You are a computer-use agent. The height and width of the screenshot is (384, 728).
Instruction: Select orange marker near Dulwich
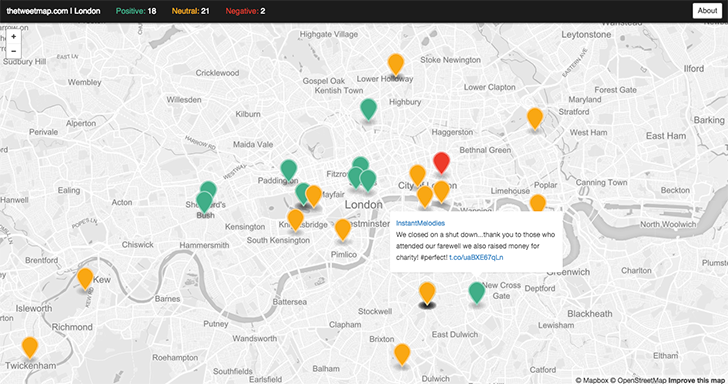[402, 355]
